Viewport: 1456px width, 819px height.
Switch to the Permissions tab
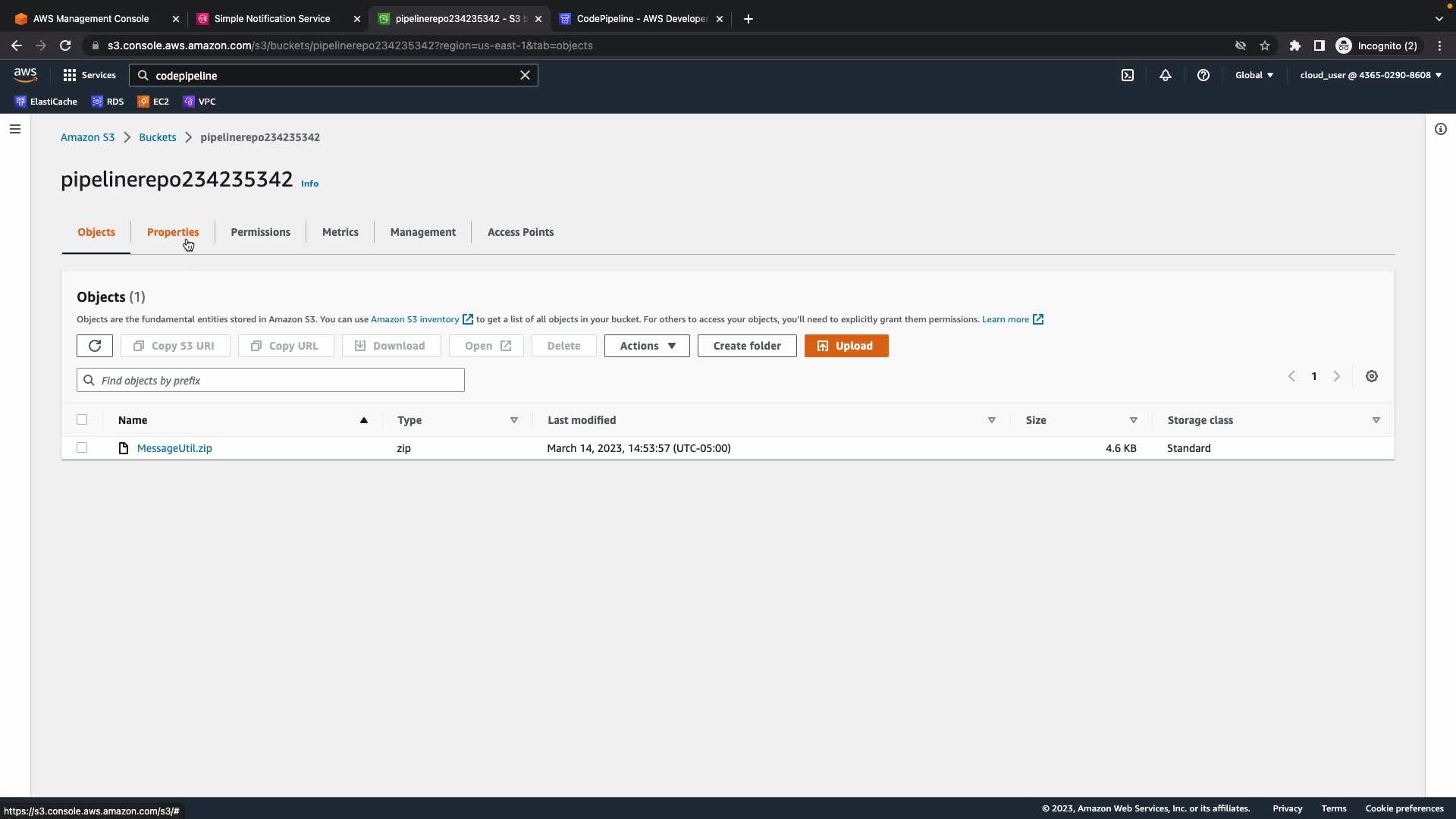[x=260, y=232]
